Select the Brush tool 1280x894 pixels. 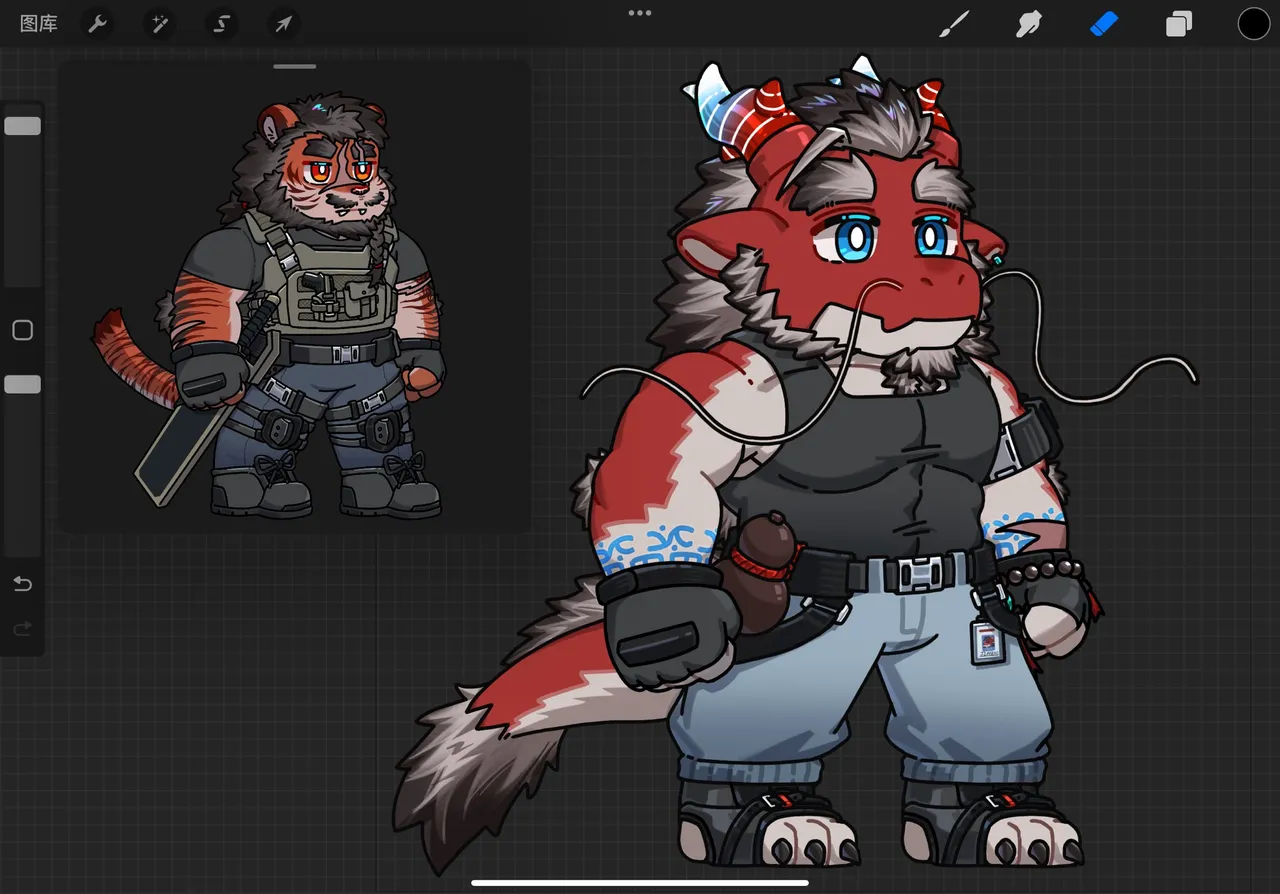[955, 24]
